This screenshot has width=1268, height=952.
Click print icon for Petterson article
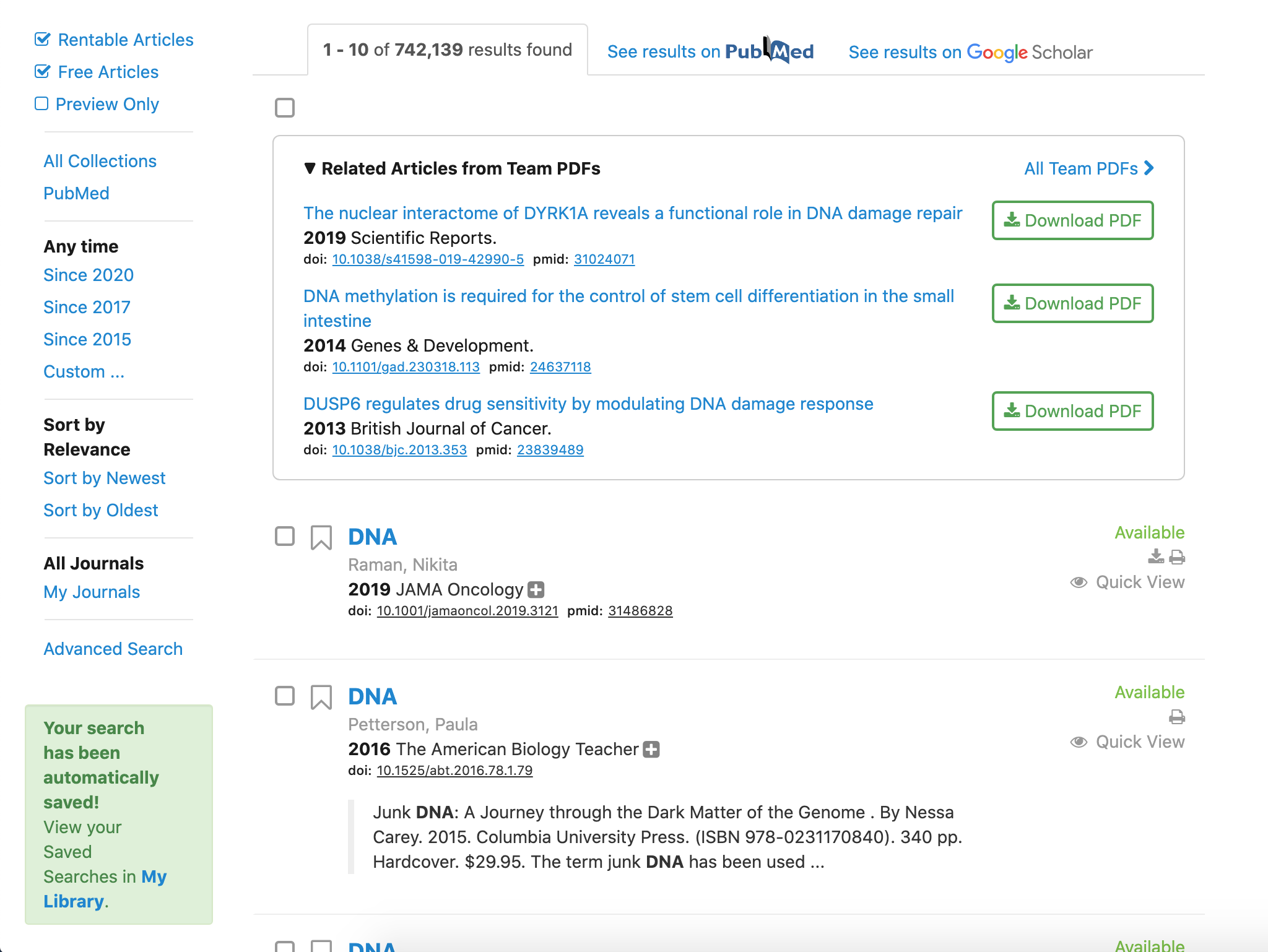[x=1177, y=717]
